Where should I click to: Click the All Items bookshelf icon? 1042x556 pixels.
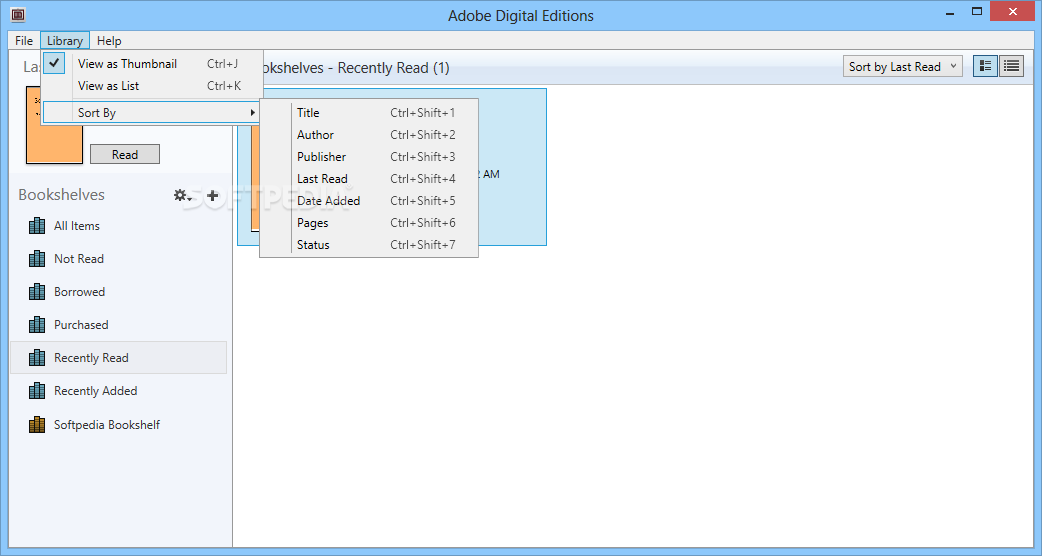(x=37, y=226)
